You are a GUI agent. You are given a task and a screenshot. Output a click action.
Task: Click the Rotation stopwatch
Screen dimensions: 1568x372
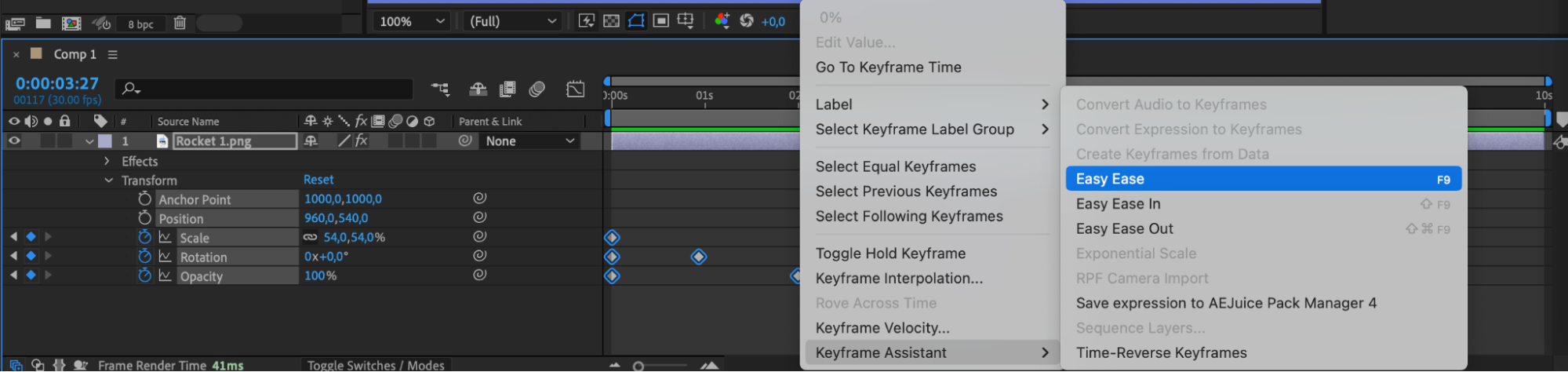[144, 256]
